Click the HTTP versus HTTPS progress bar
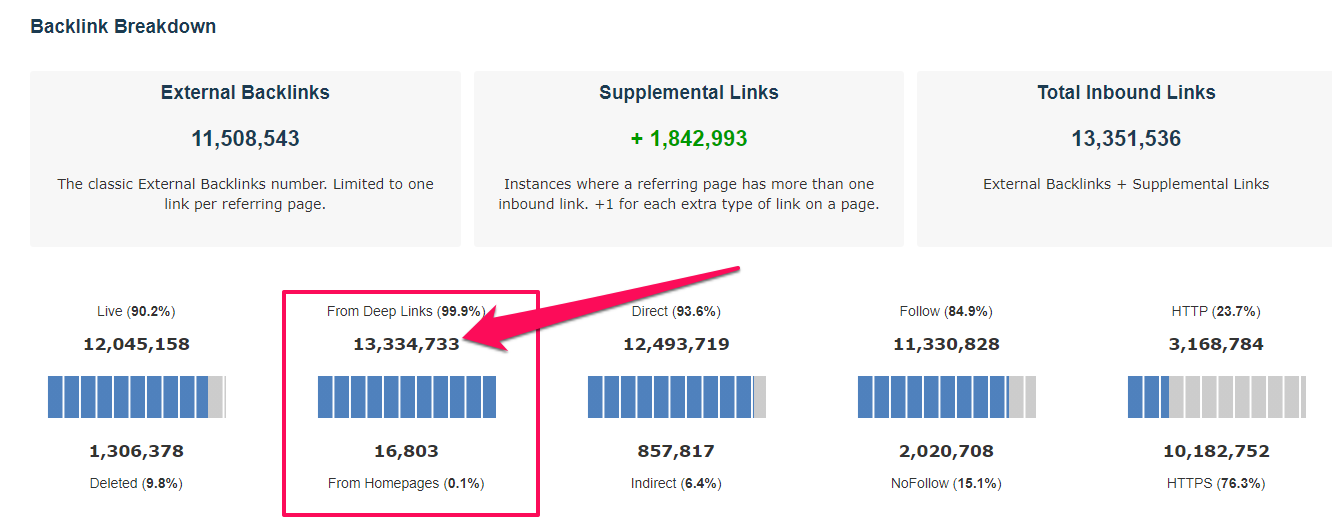 [1216, 397]
